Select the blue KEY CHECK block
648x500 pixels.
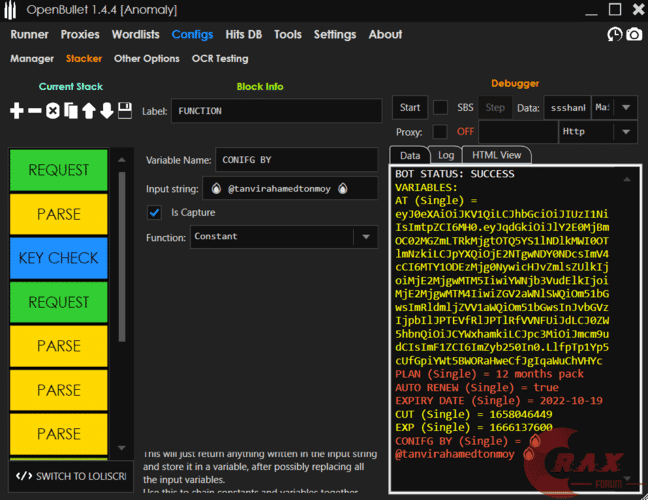click(x=58, y=258)
